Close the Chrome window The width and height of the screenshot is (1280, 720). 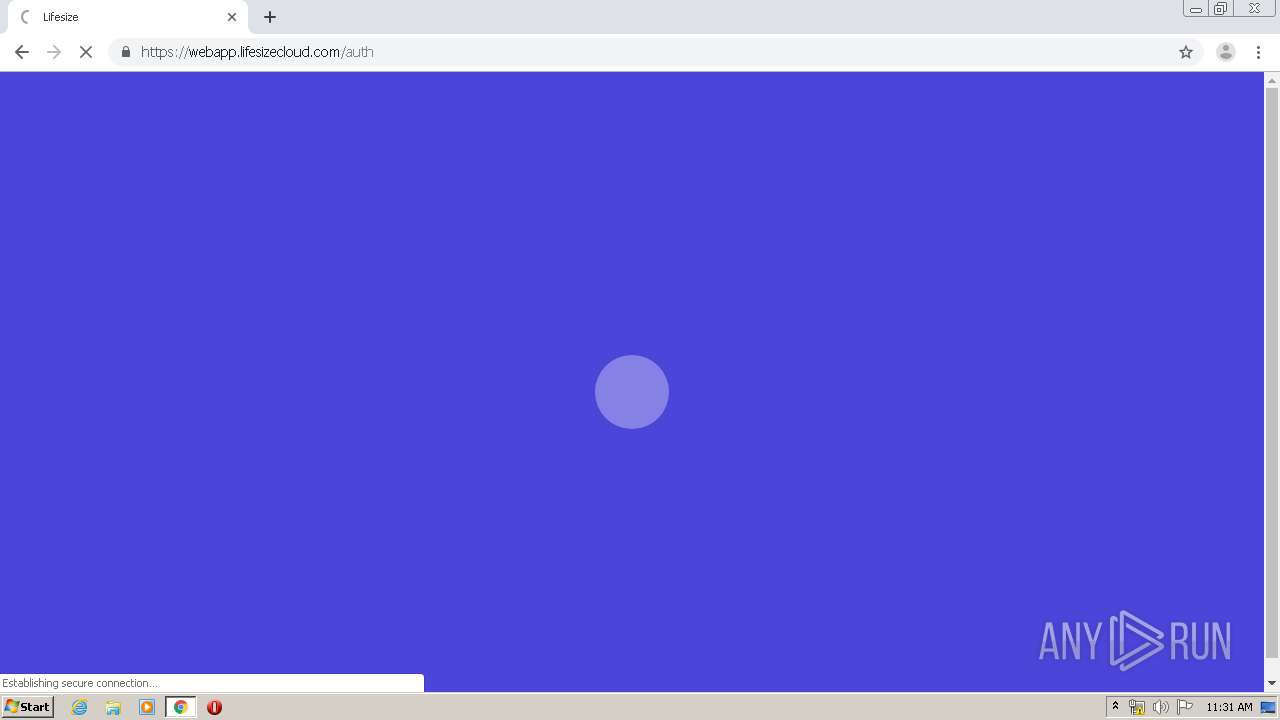tap(1254, 9)
